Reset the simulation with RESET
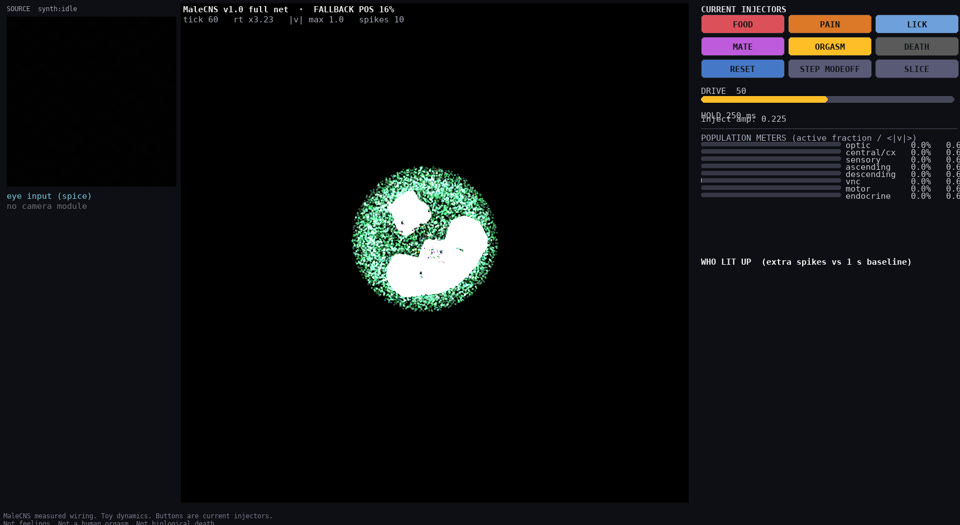Image resolution: width=960 pixels, height=525 pixels. (742, 69)
